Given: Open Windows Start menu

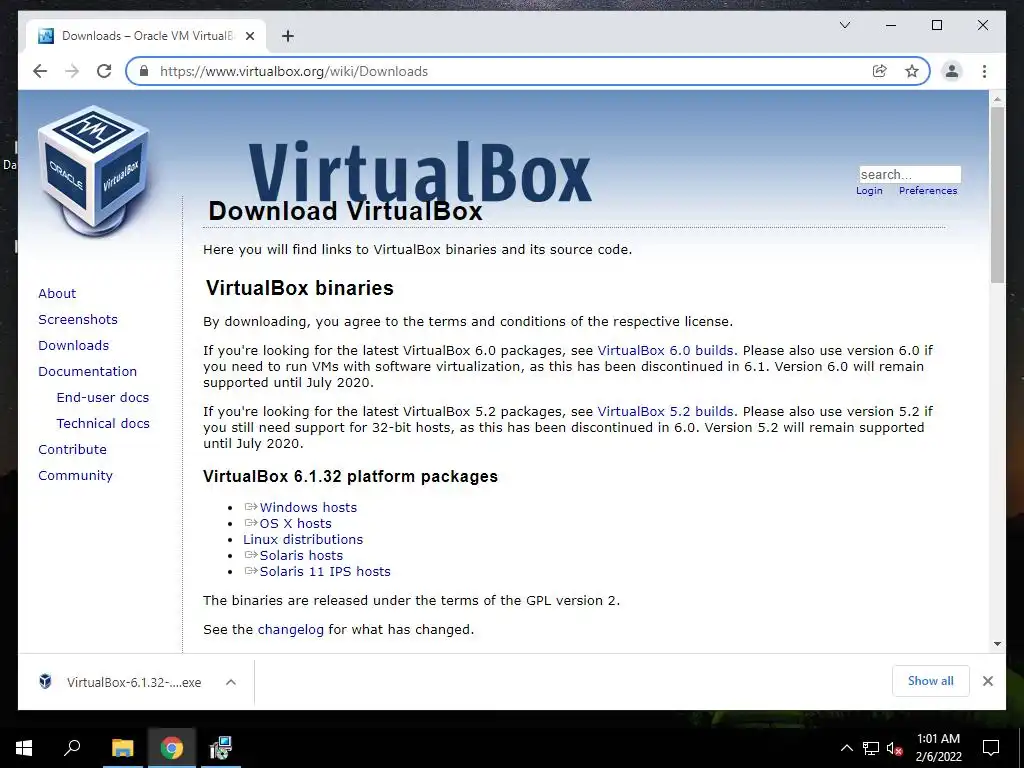Looking at the screenshot, I should [24, 748].
